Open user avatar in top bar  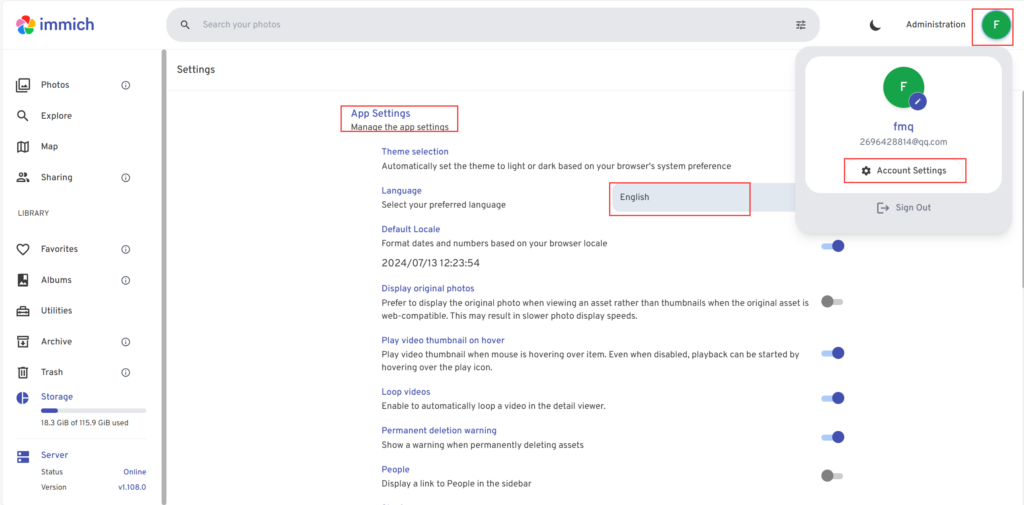click(995, 25)
